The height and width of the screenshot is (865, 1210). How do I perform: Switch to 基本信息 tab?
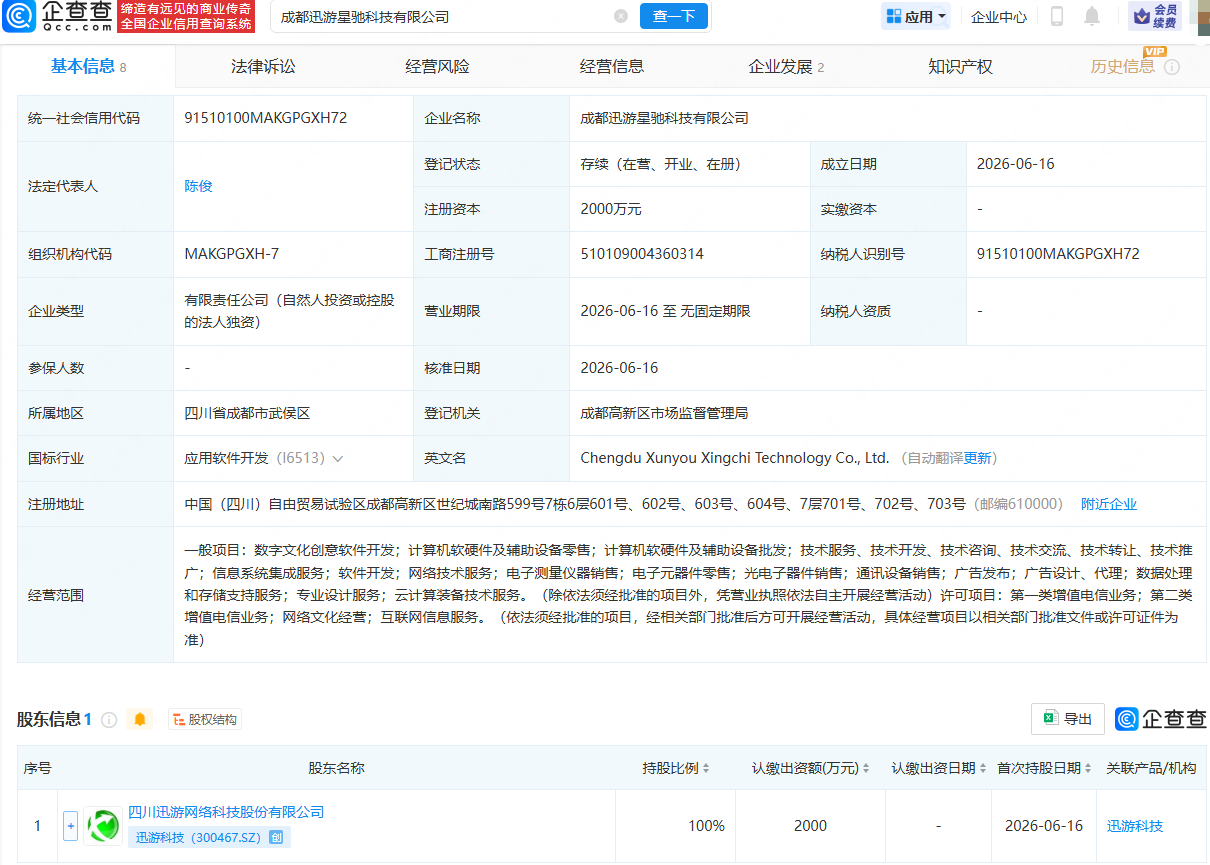point(88,67)
